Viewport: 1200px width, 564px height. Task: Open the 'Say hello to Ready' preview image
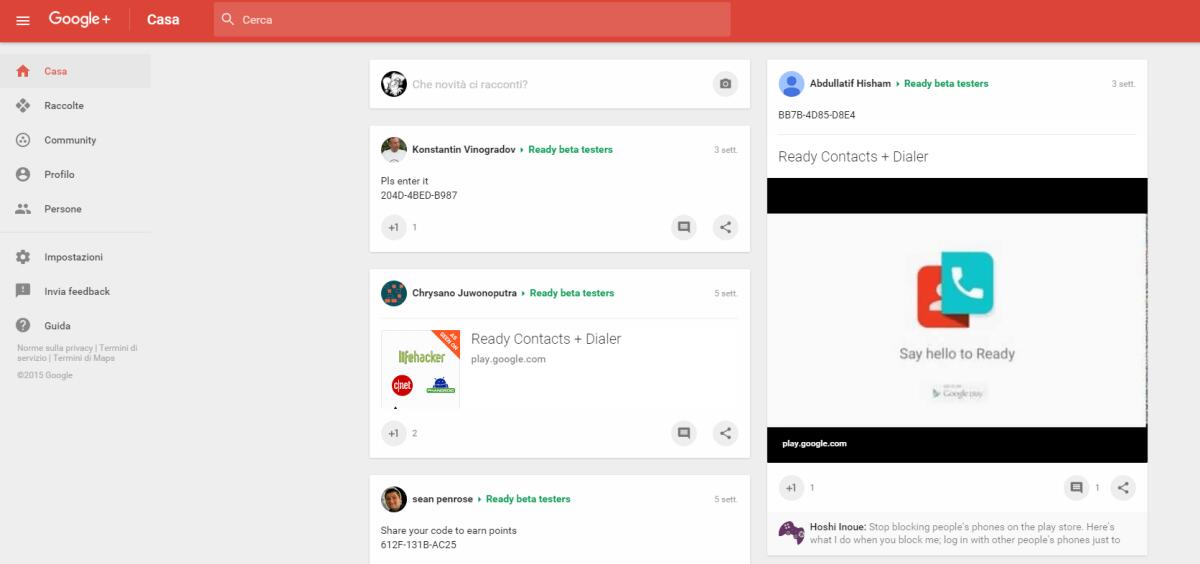957,320
